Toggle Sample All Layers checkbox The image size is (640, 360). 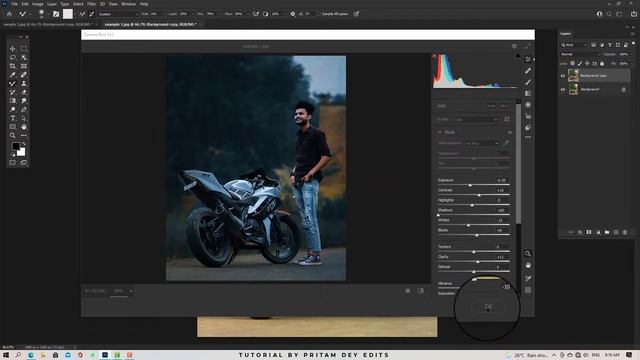[319, 14]
